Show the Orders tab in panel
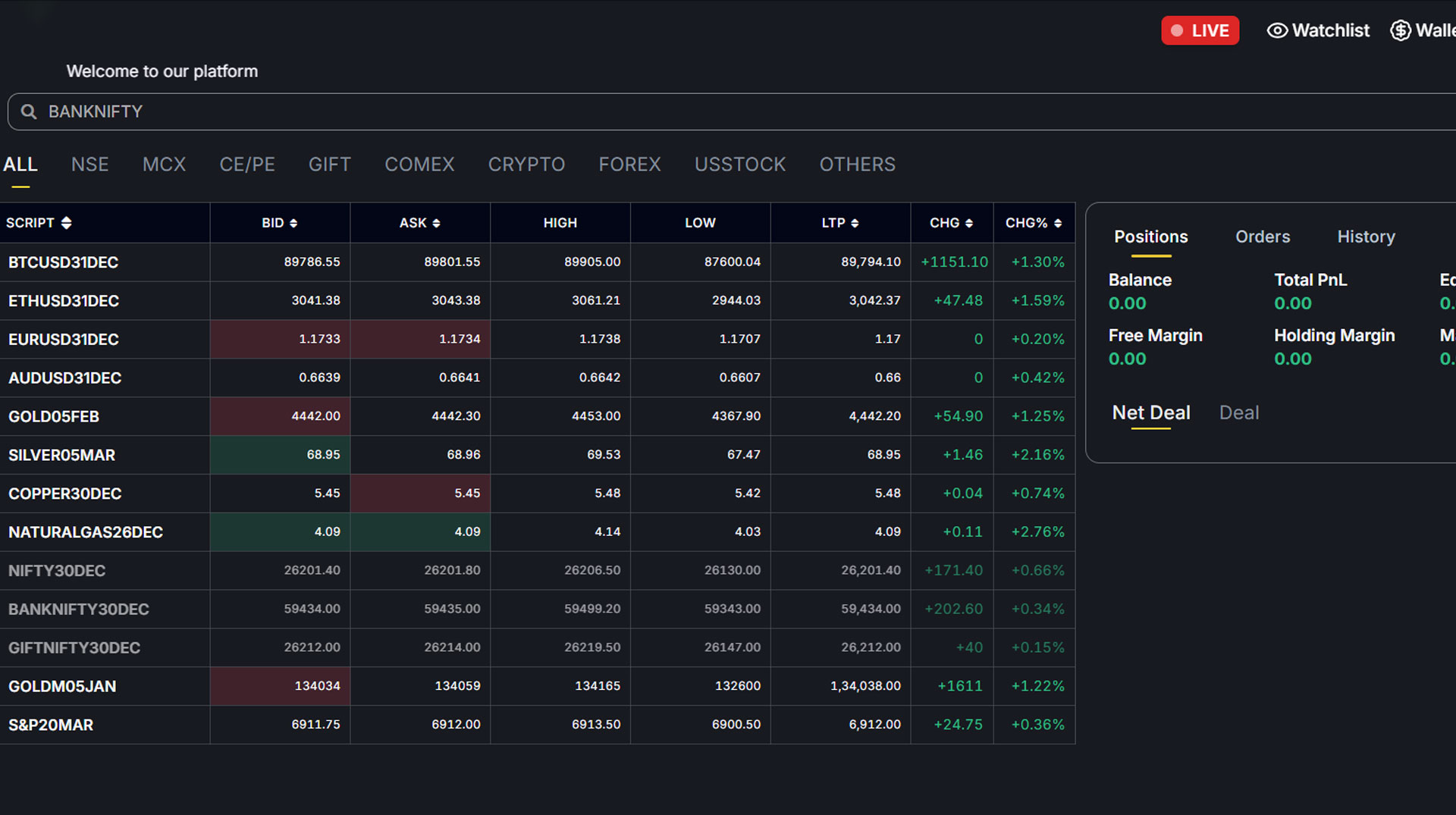The image size is (1456, 815). pos(1262,237)
